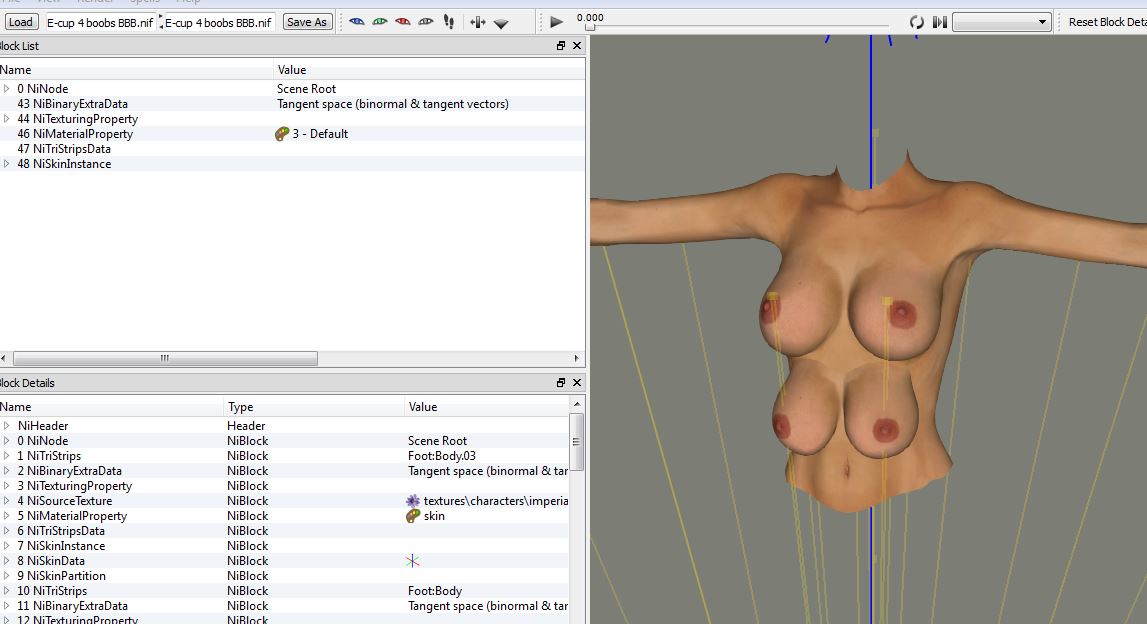
Task: Click the texture flower icon for NiSourceTexture
Action: point(413,501)
